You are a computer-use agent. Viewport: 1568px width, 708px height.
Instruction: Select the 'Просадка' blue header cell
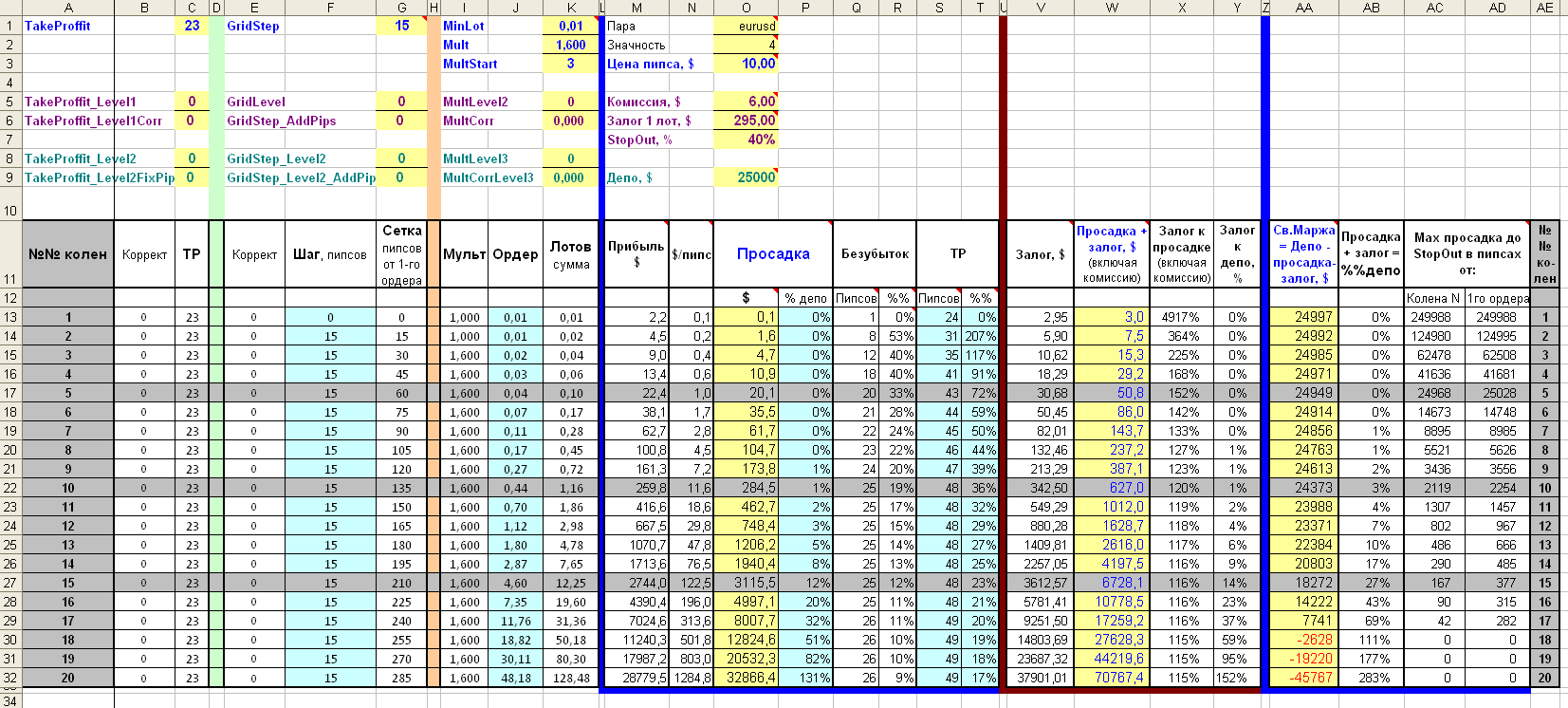pos(773,253)
